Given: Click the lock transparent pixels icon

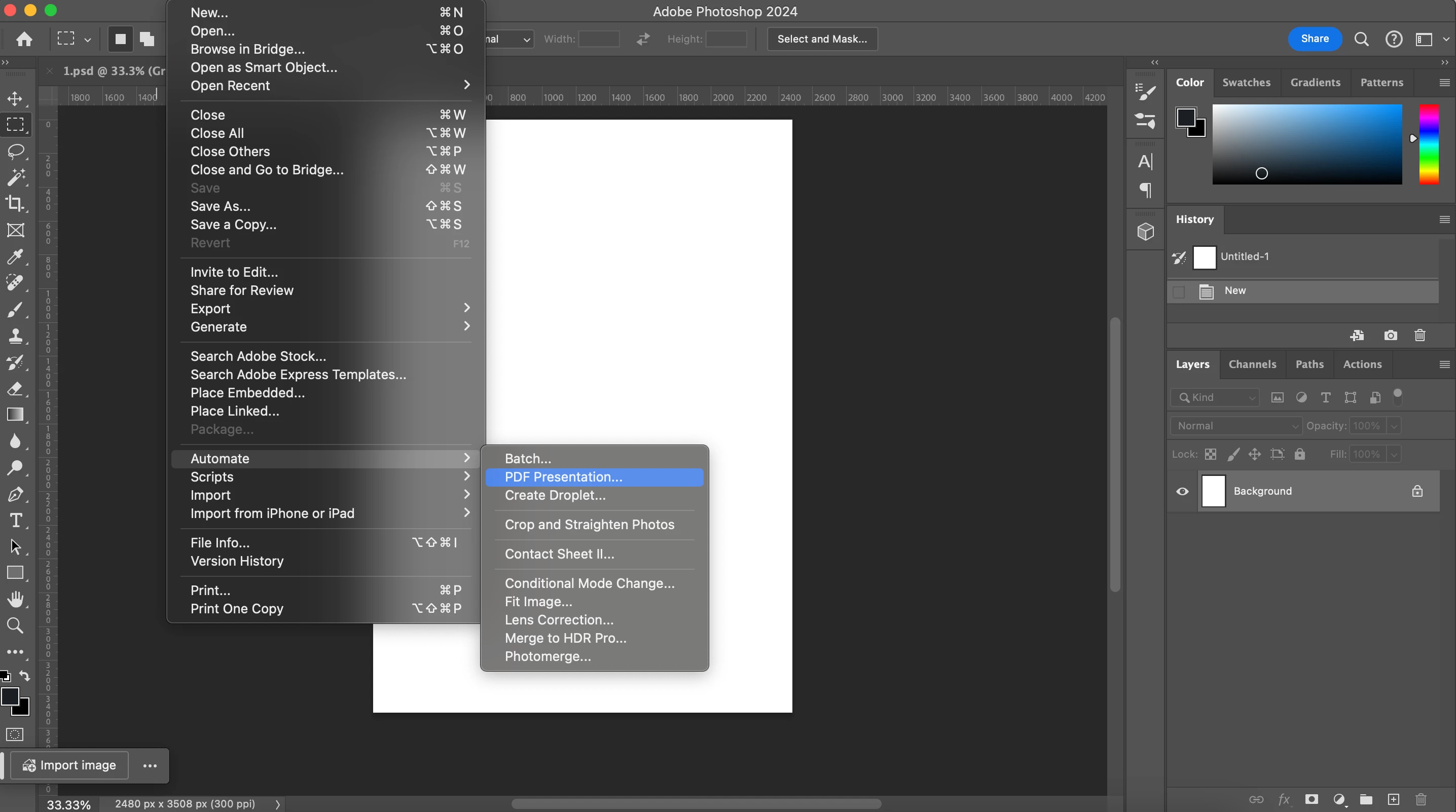Looking at the screenshot, I should coord(1211,454).
